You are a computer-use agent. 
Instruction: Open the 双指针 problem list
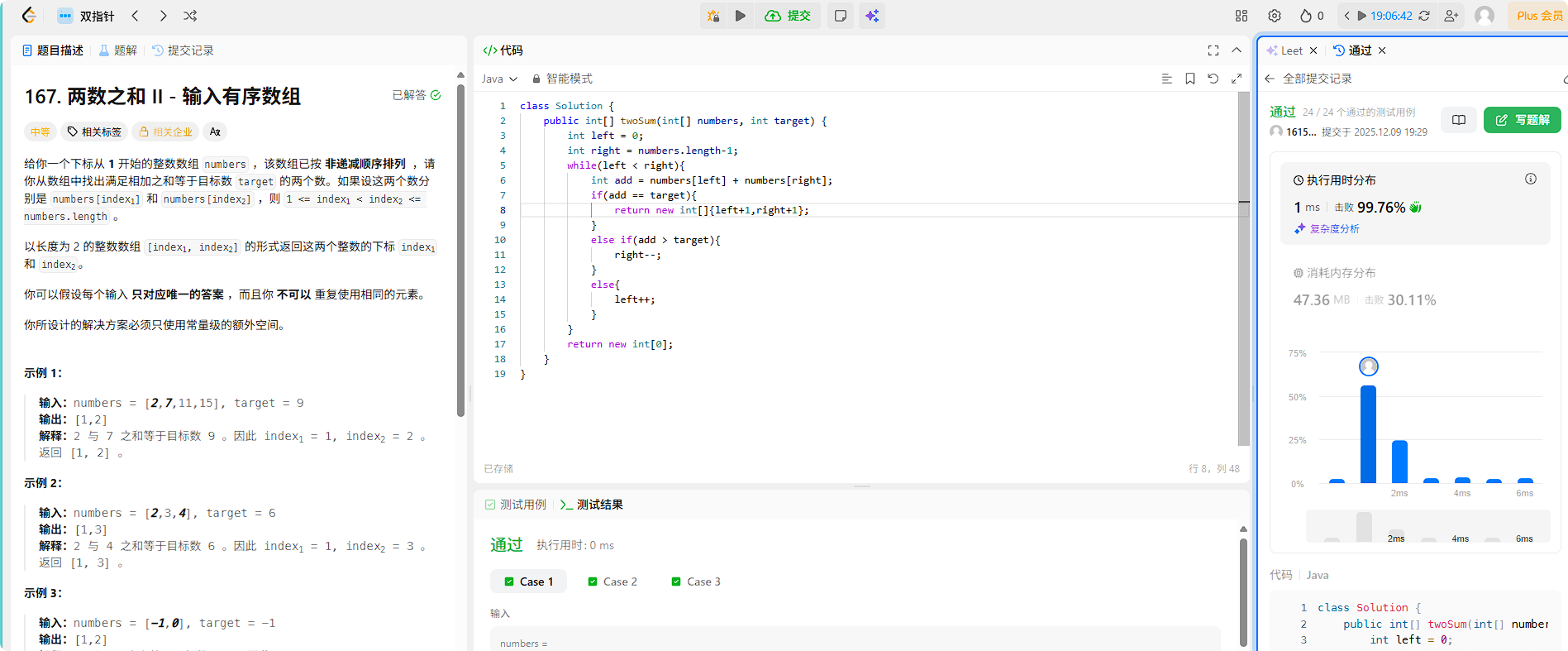click(86, 16)
